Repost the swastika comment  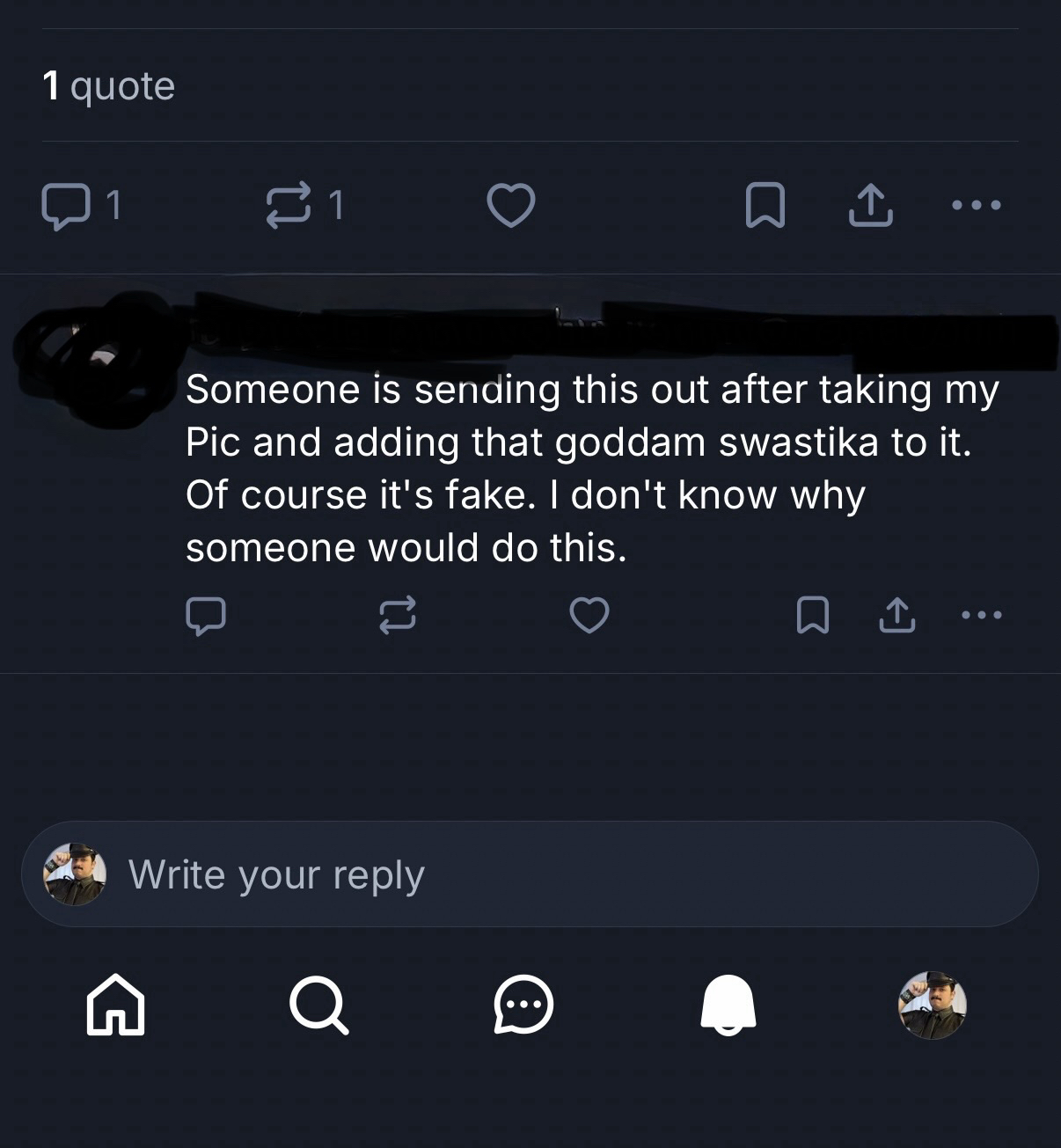coord(397,615)
